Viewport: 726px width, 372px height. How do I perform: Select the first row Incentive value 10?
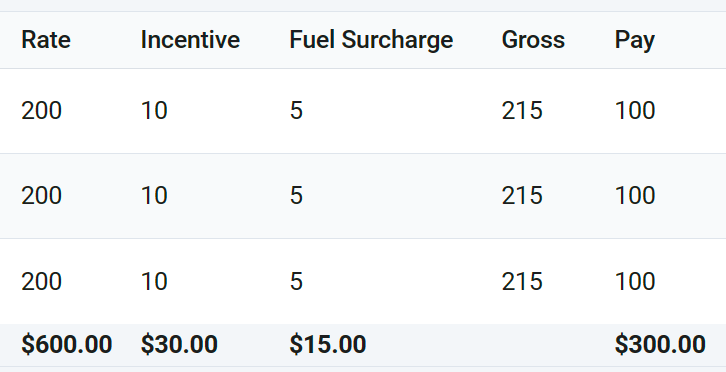[154, 111]
